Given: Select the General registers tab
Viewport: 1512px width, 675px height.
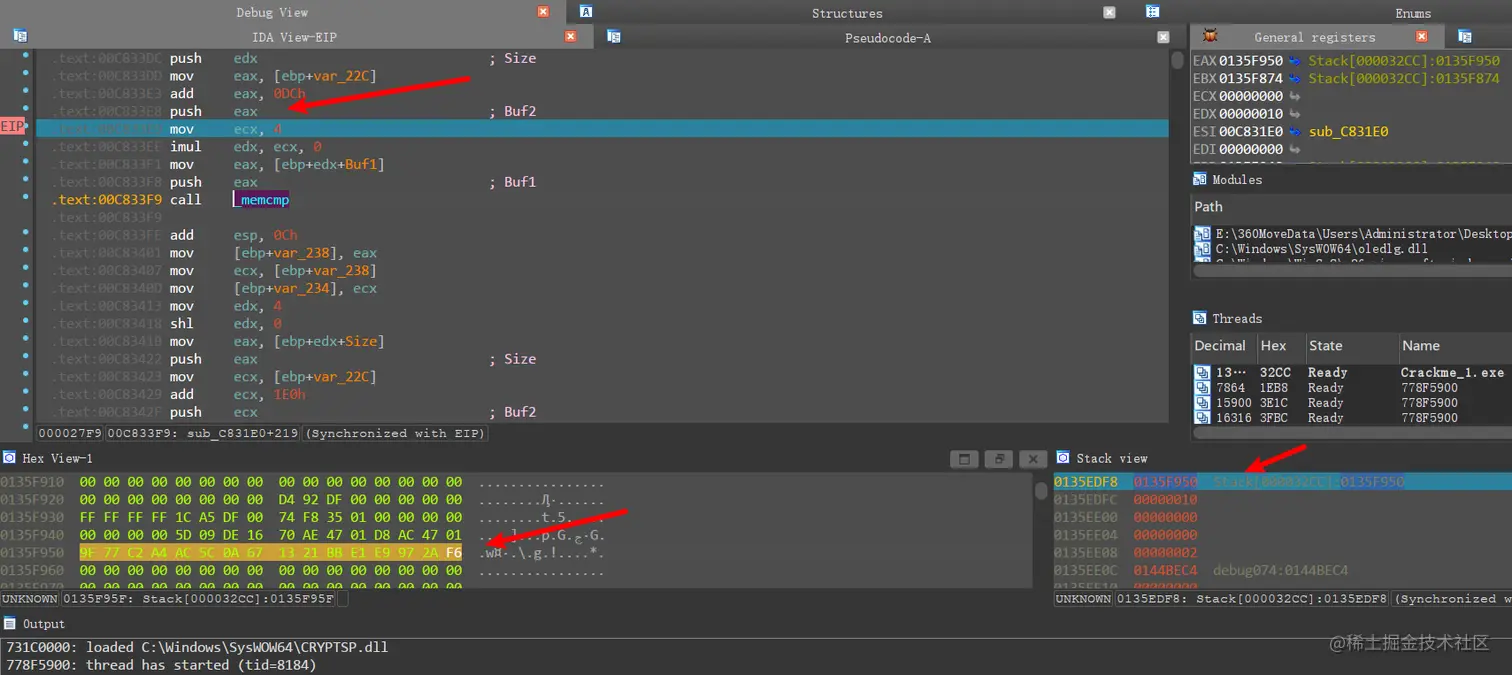Looking at the screenshot, I should point(1315,37).
